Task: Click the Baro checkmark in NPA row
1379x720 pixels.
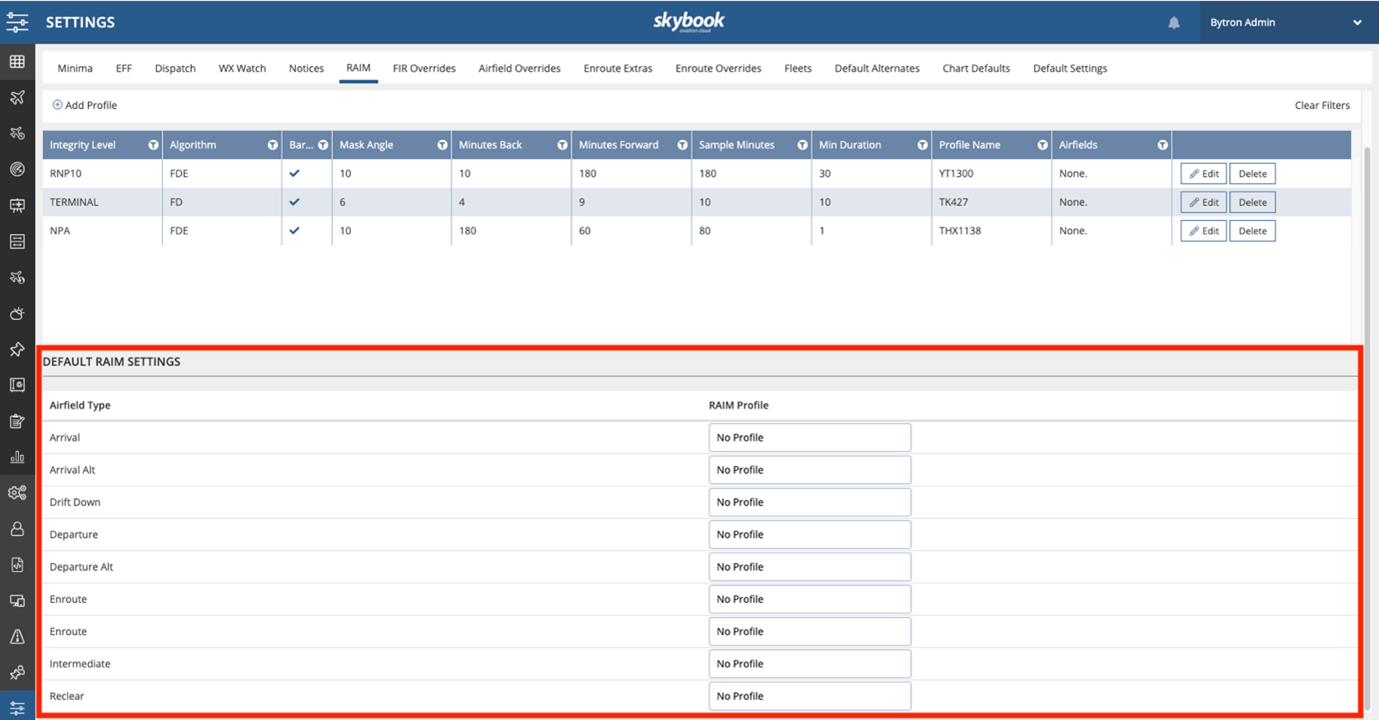Action: click(x=294, y=230)
